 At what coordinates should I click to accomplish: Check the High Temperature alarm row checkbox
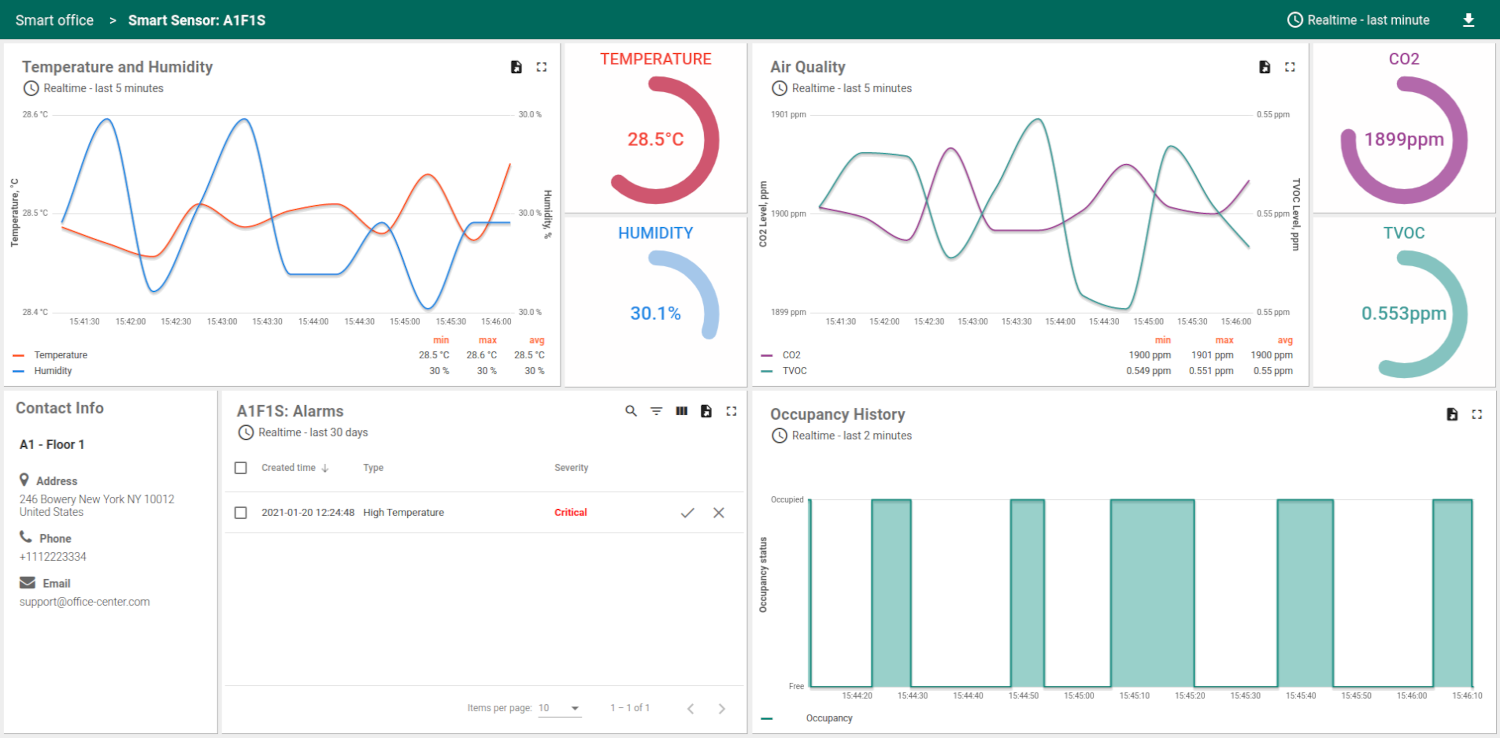(241, 512)
